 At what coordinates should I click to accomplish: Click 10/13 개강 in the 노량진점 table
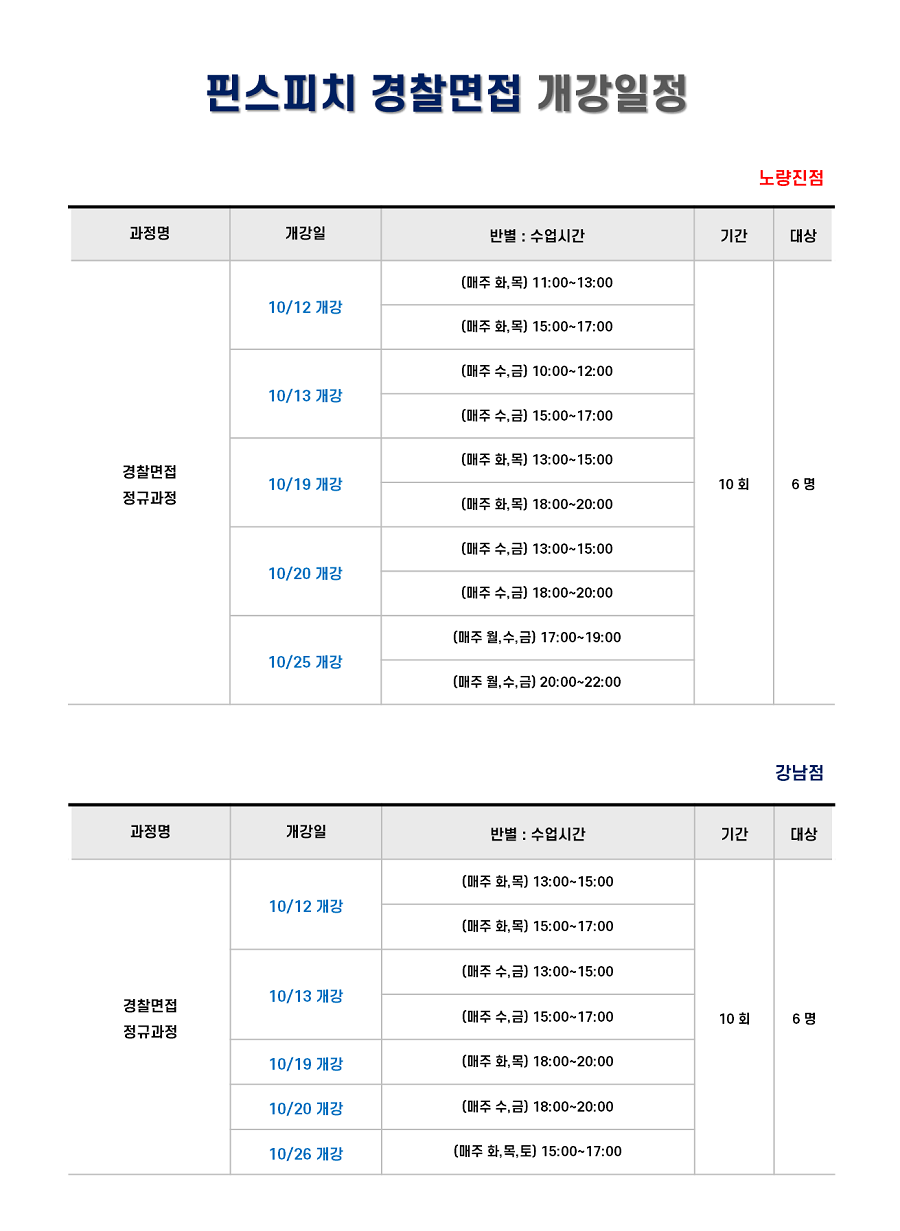305,395
